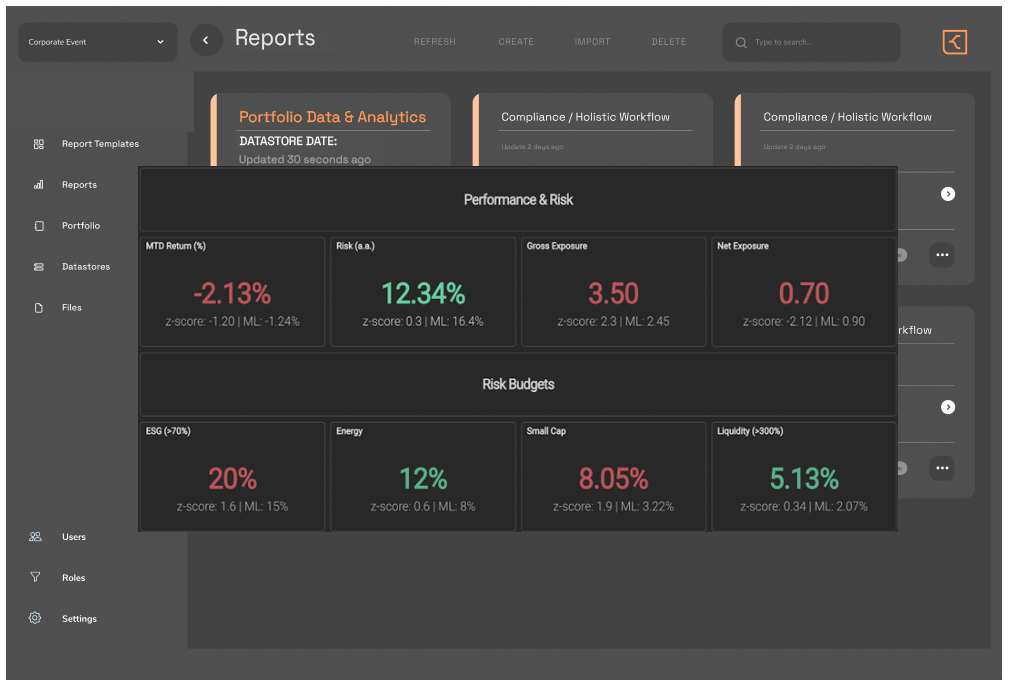Click the Risk Budgets header

518,384
